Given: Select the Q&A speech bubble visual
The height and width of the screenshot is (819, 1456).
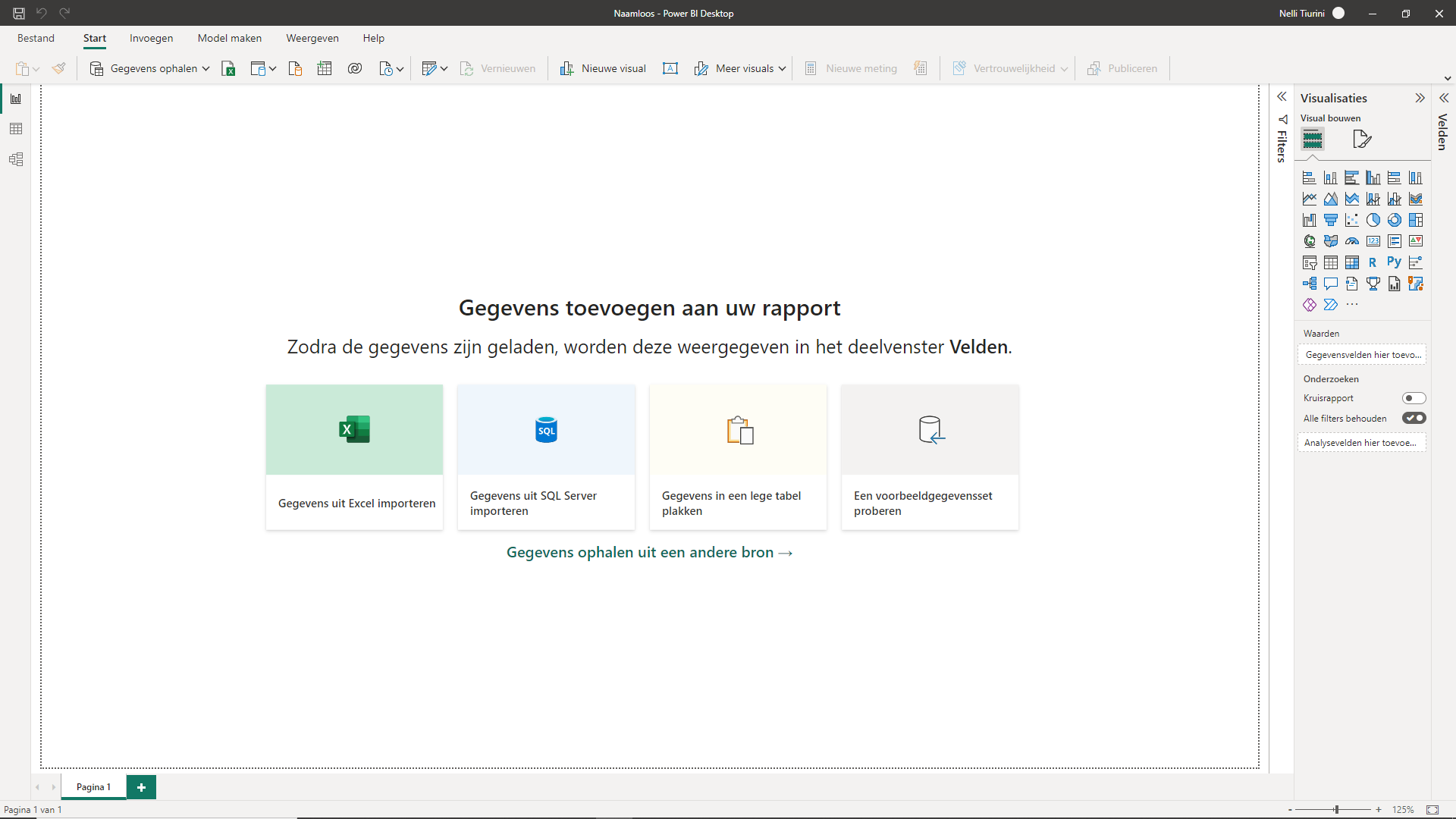Looking at the screenshot, I should (1331, 284).
